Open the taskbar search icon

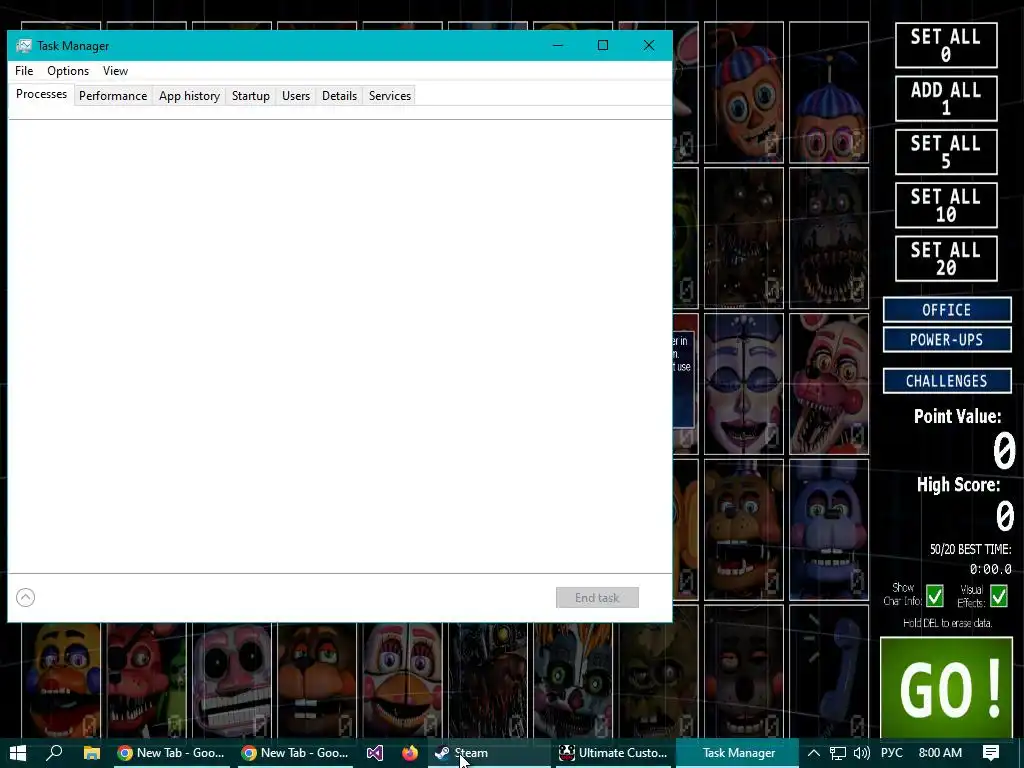click(x=55, y=753)
